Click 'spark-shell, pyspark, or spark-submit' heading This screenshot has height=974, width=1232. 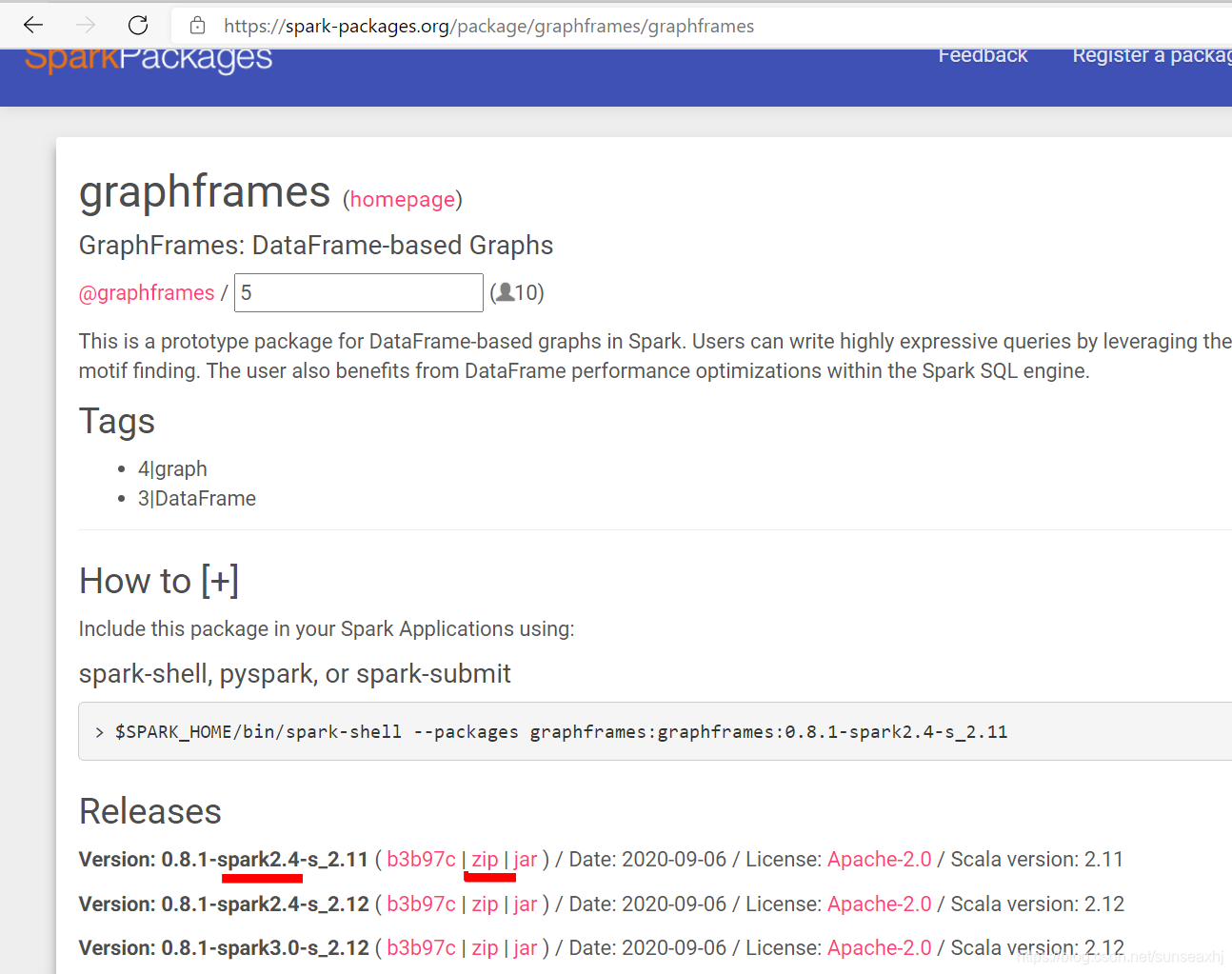click(x=295, y=673)
